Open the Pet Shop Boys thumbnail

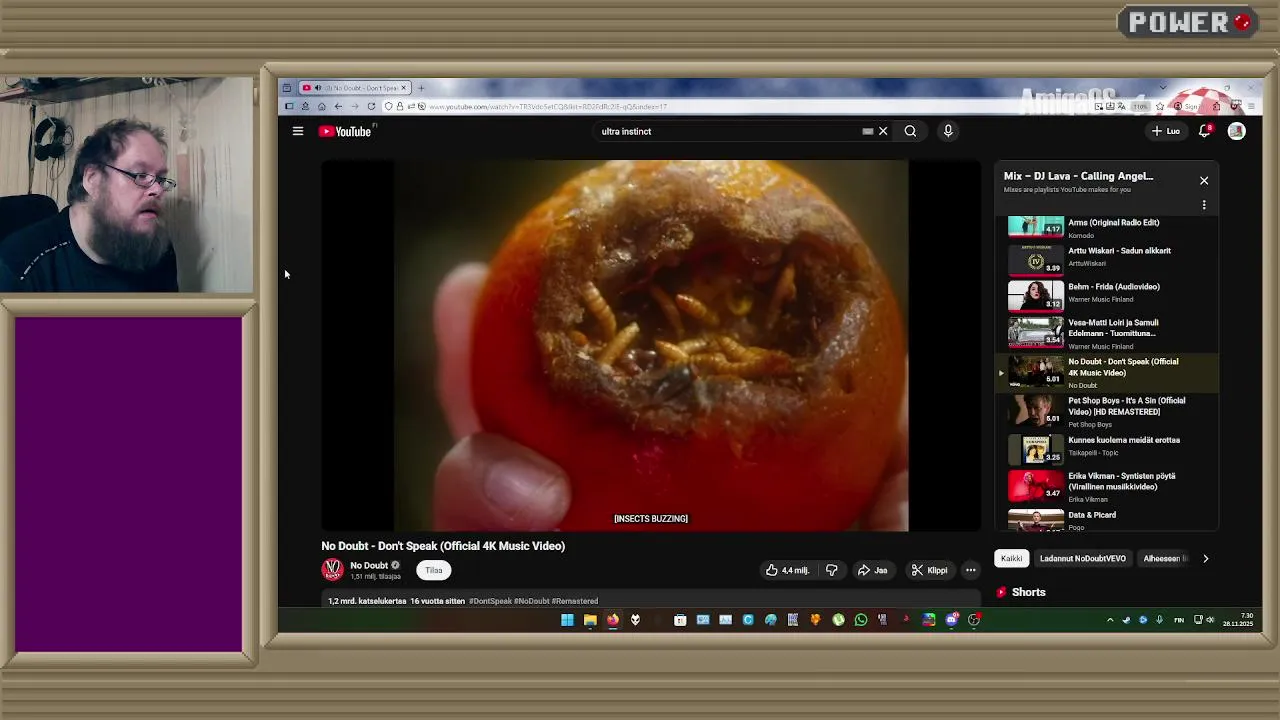coord(1035,410)
